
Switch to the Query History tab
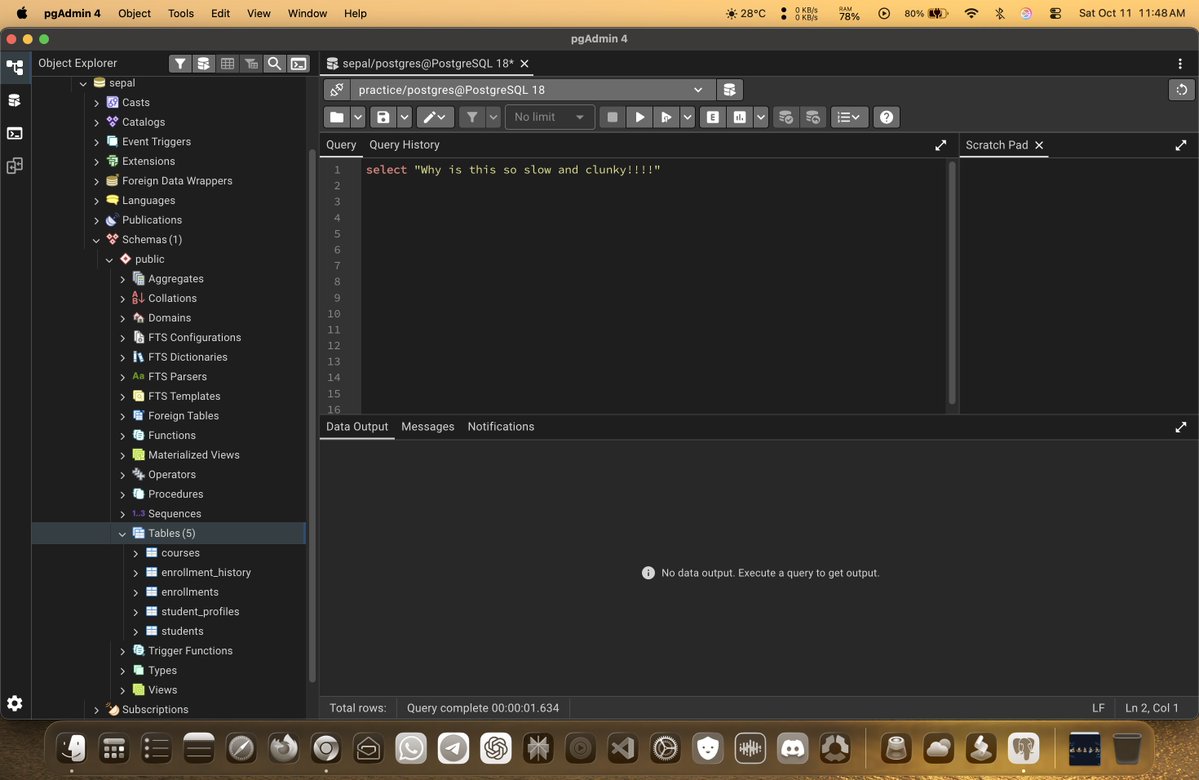[405, 145]
